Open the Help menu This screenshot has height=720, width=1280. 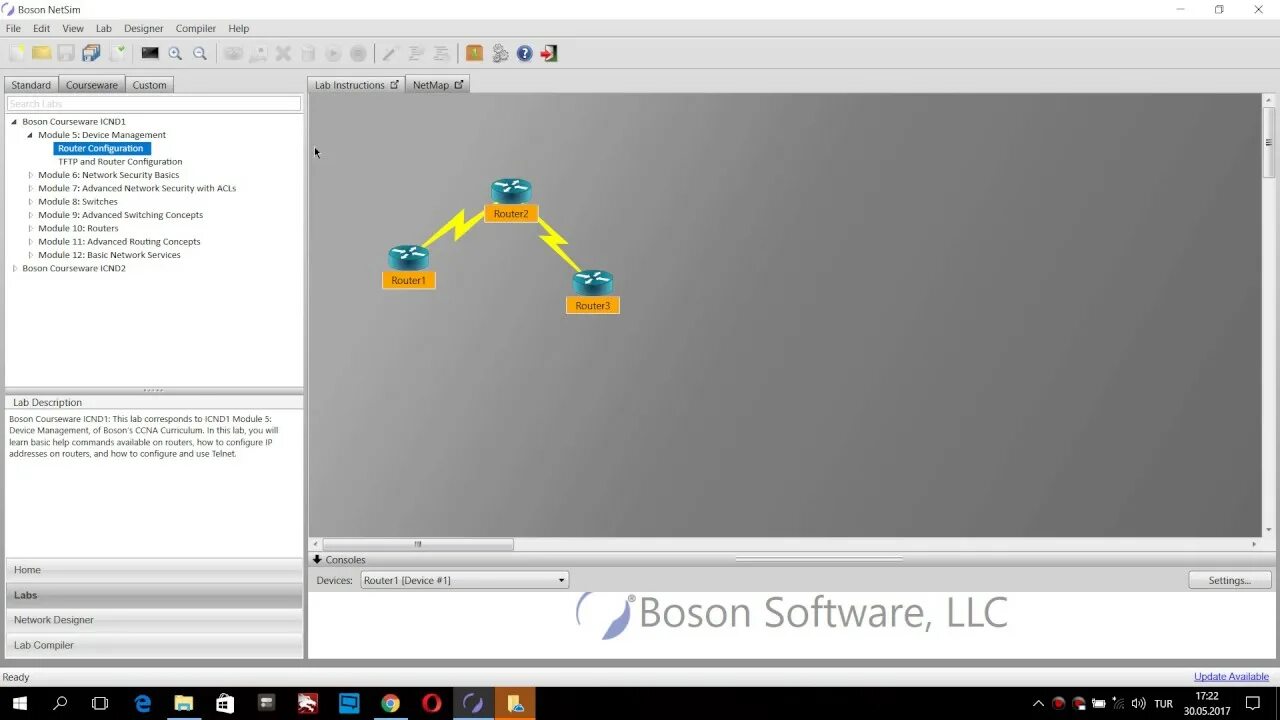click(238, 28)
